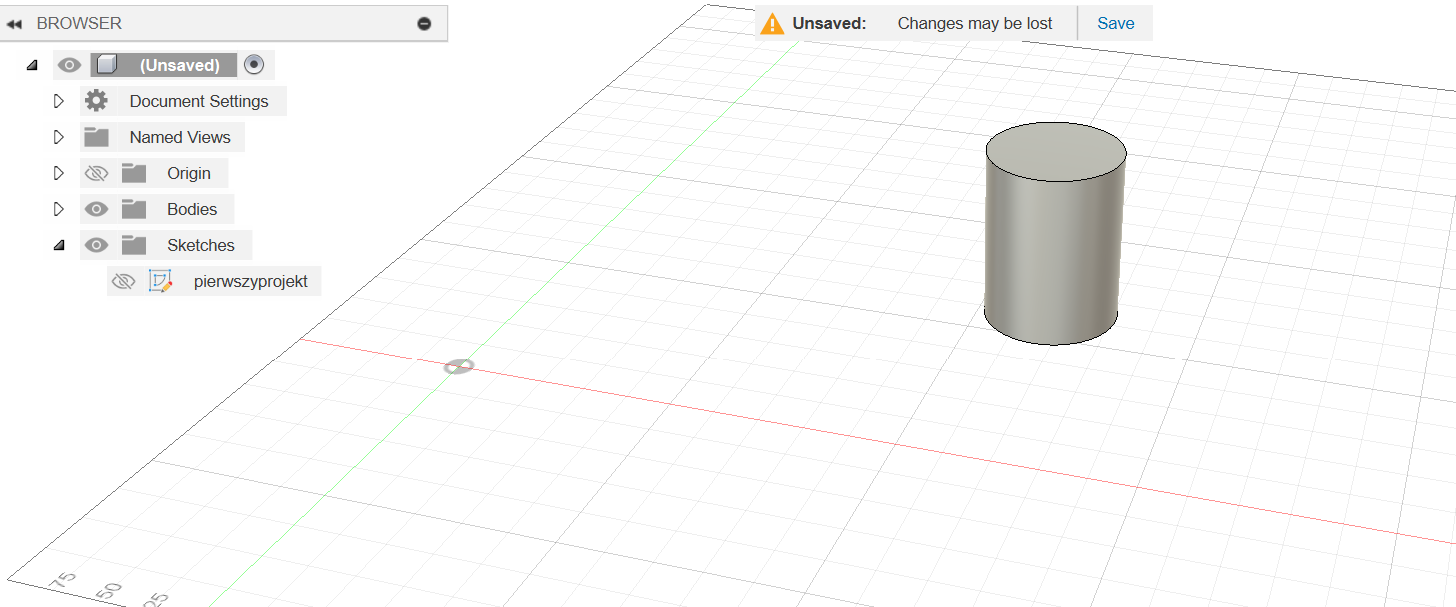Viewport: 1456px width, 607px height.
Task: Activate the (Unsaved) component radio button
Action: pos(254,65)
